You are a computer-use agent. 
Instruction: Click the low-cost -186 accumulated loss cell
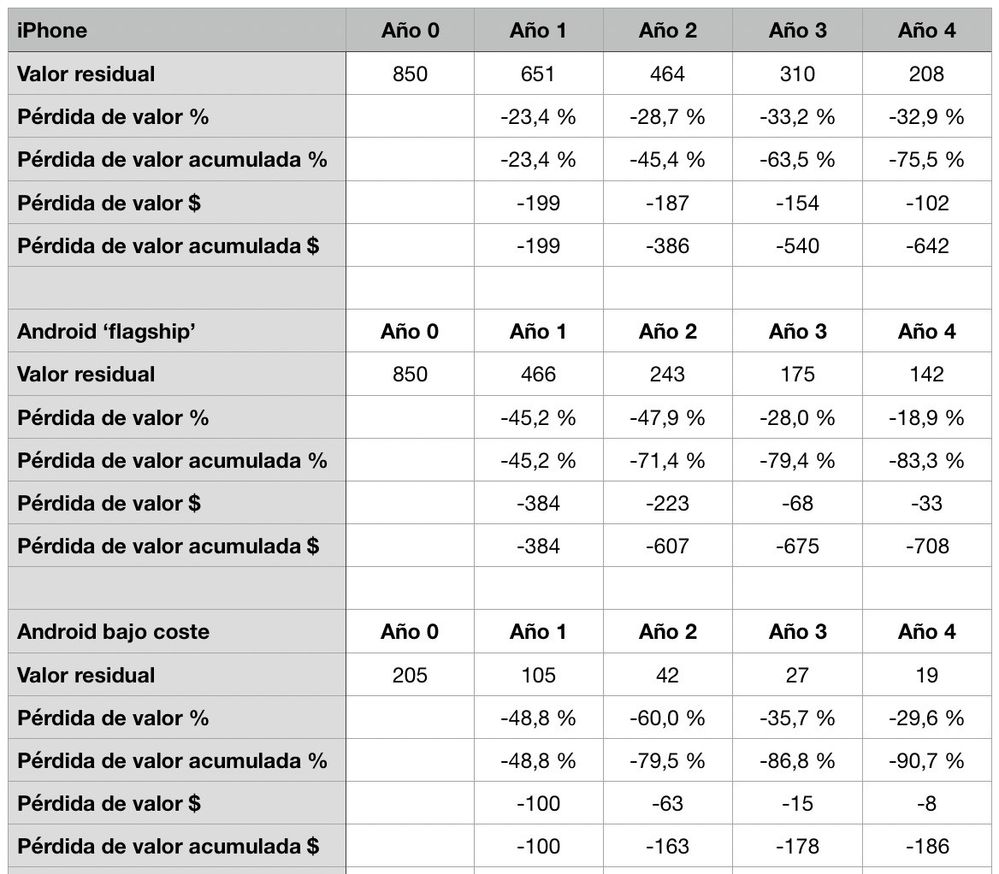coord(926,848)
